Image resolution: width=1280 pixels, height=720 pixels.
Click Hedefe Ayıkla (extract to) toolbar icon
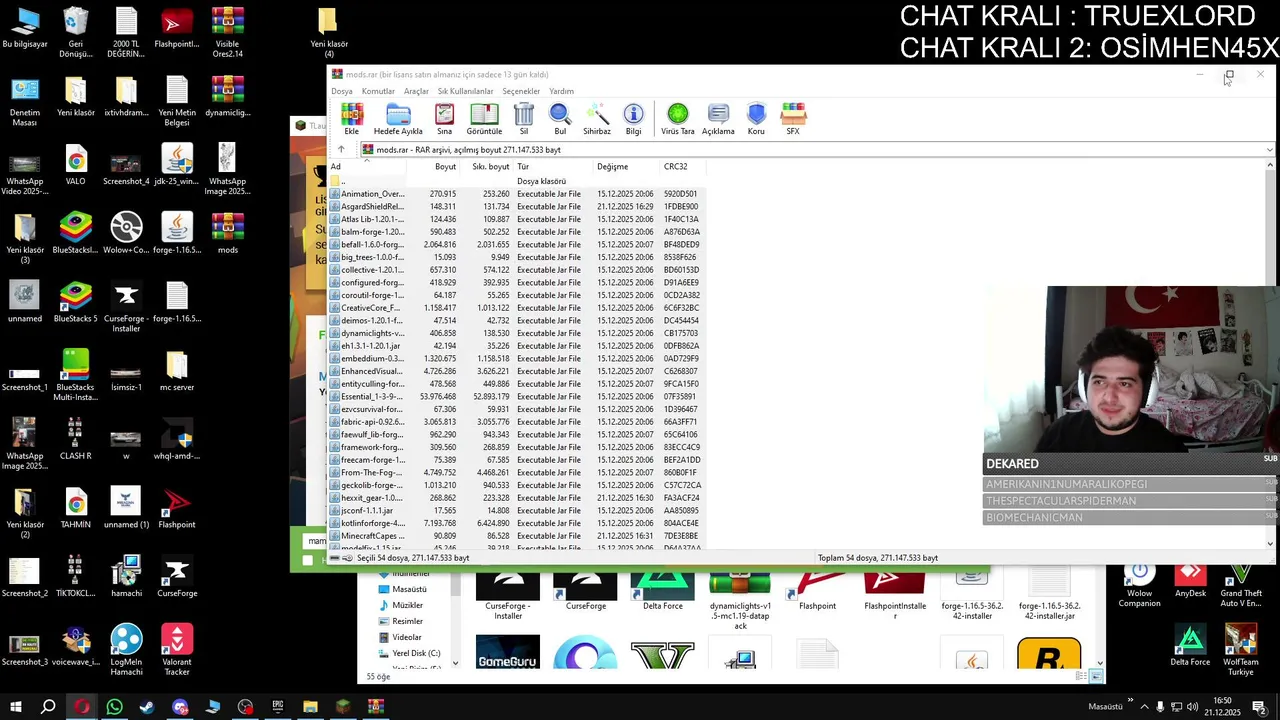(x=398, y=118)
